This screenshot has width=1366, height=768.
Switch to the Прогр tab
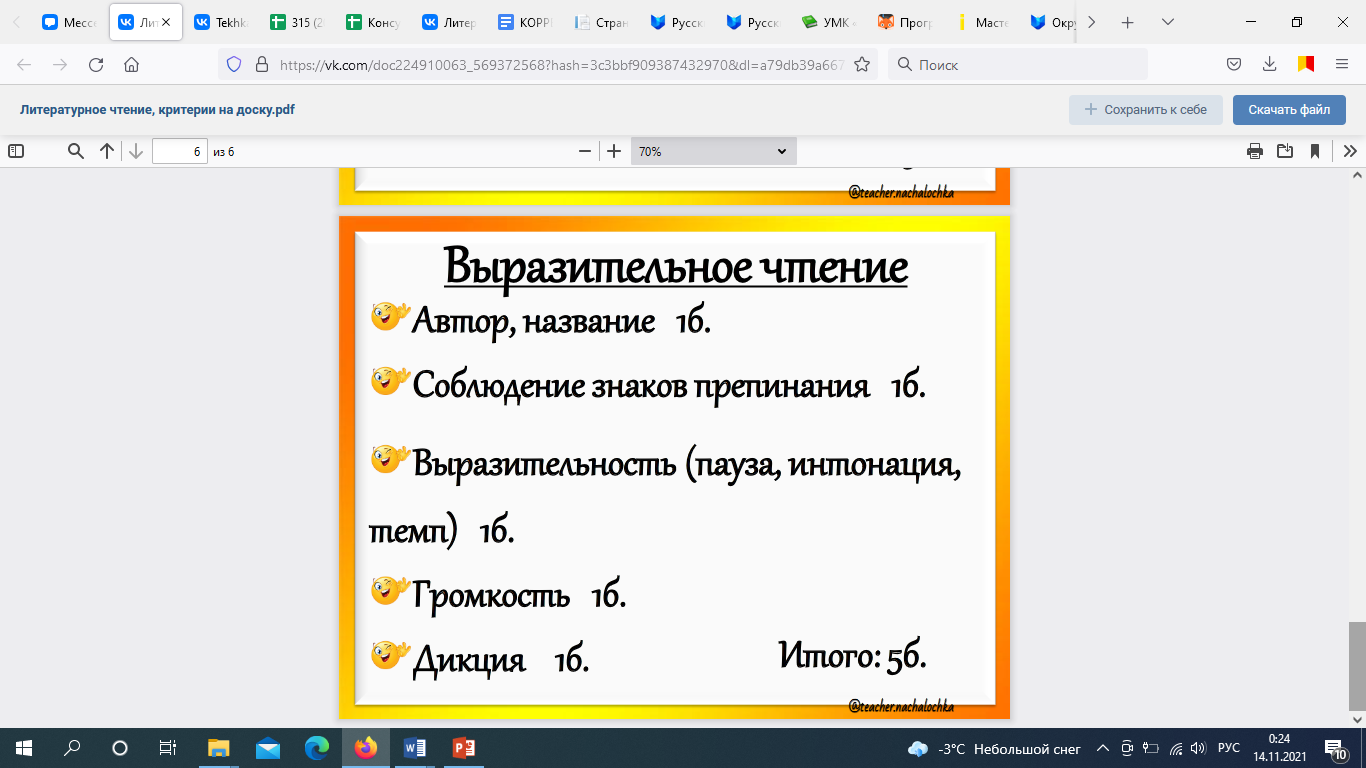pyautogui.click(x=906, y=22)
